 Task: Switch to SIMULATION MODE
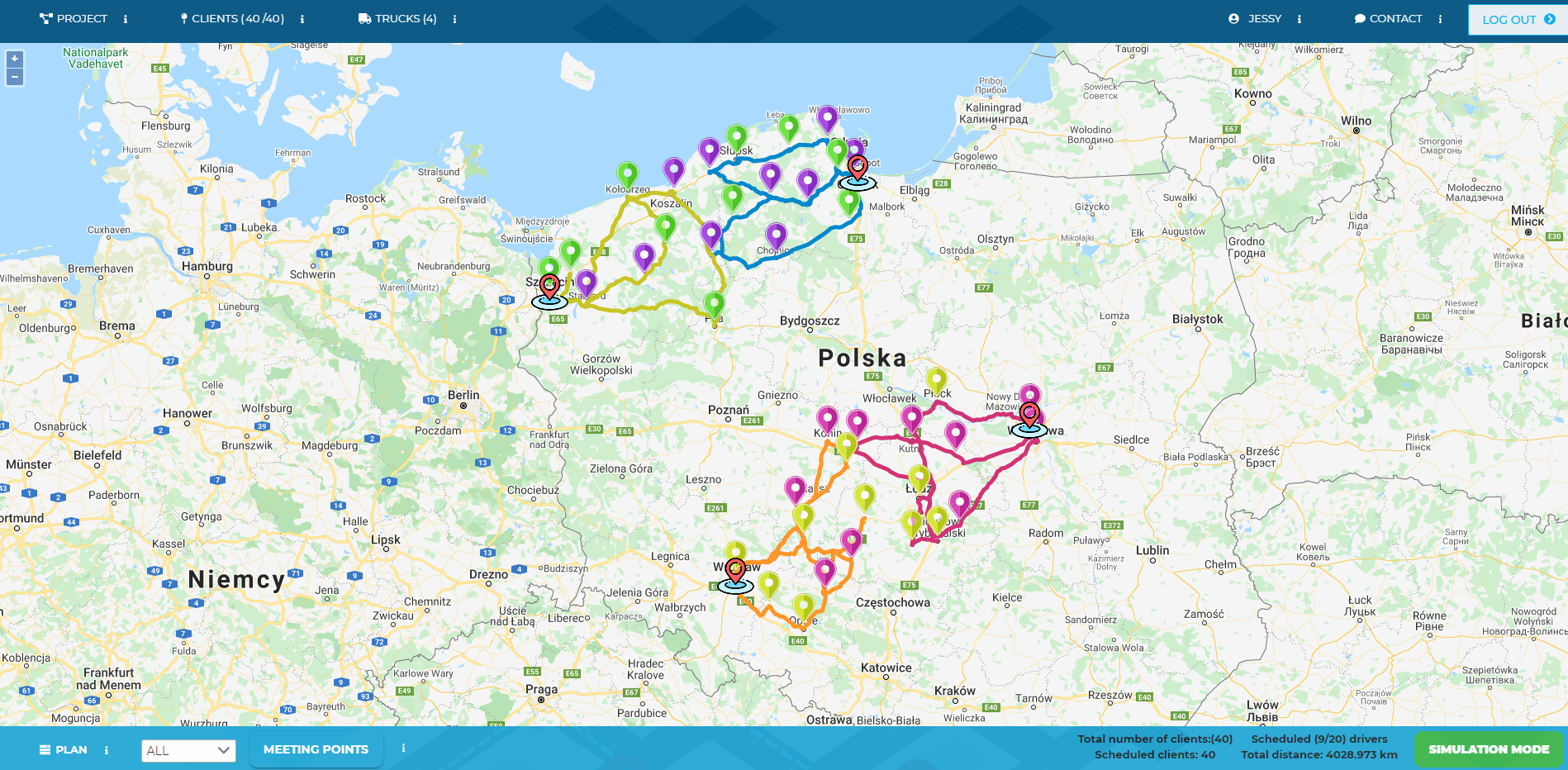[1489, 749]
